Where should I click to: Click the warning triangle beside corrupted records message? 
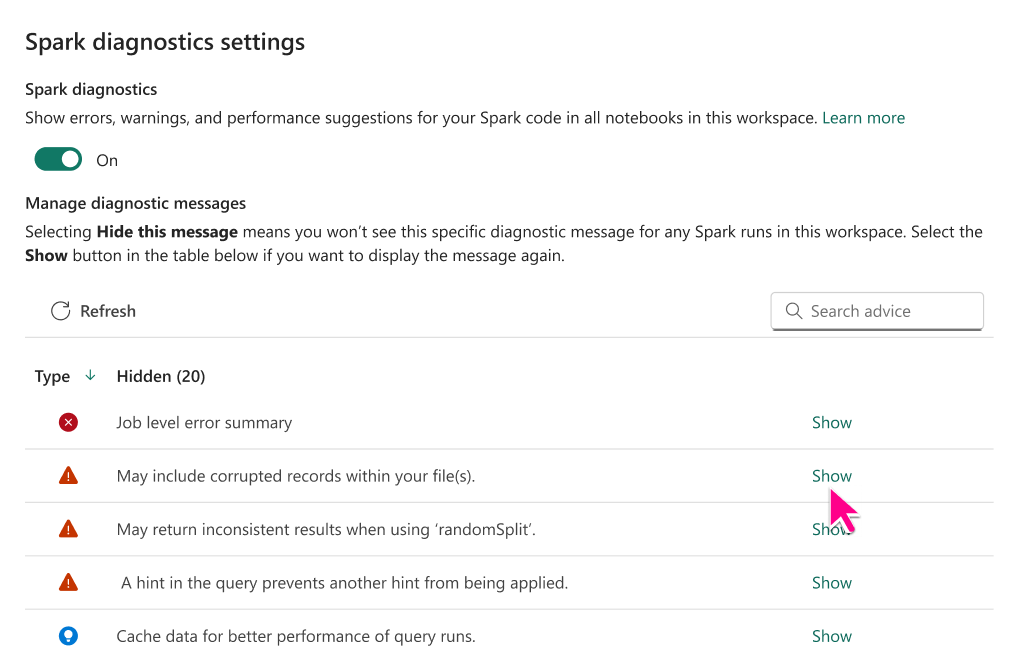pos(68,476)
